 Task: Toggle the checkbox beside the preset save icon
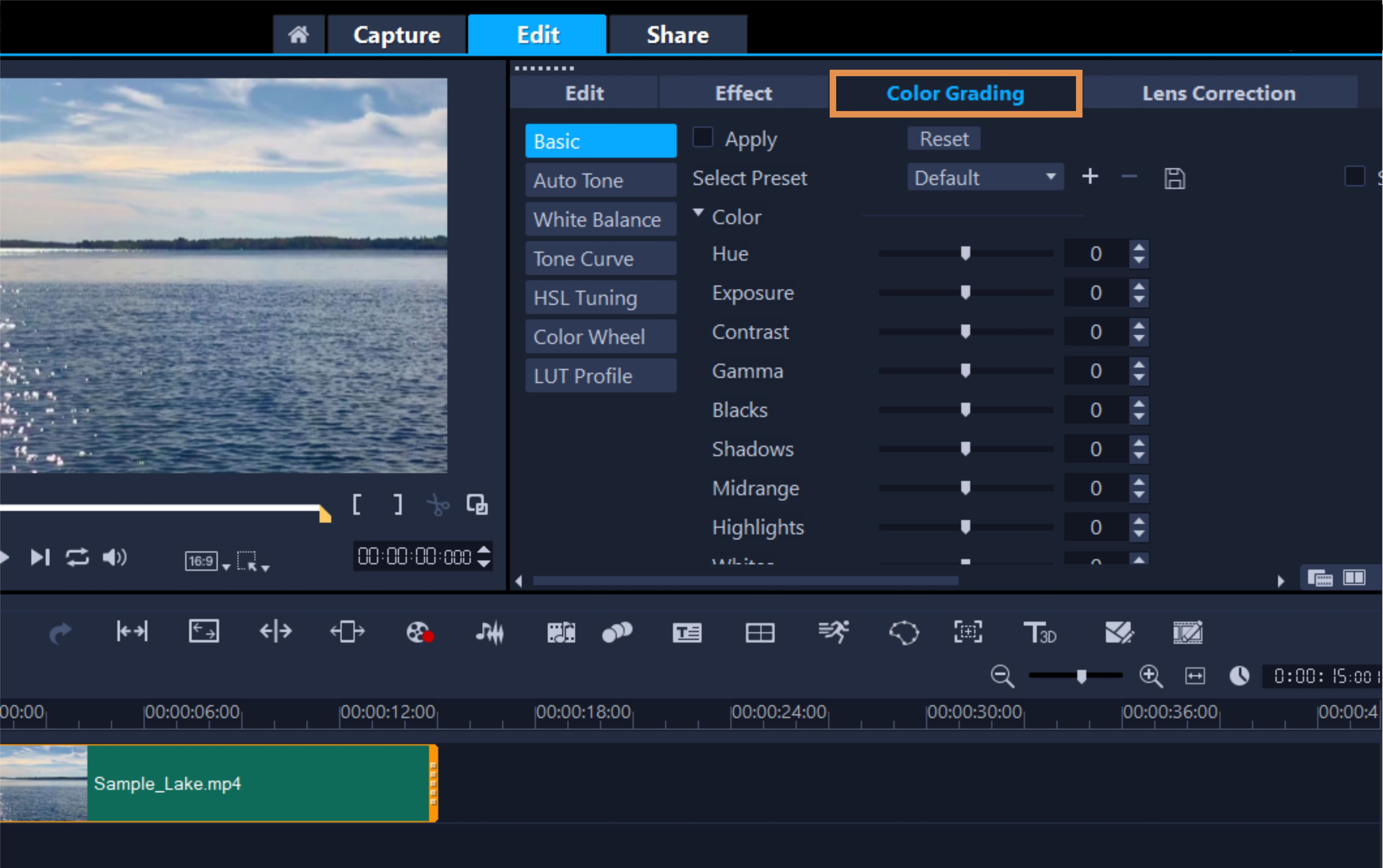pos(1354,176)
